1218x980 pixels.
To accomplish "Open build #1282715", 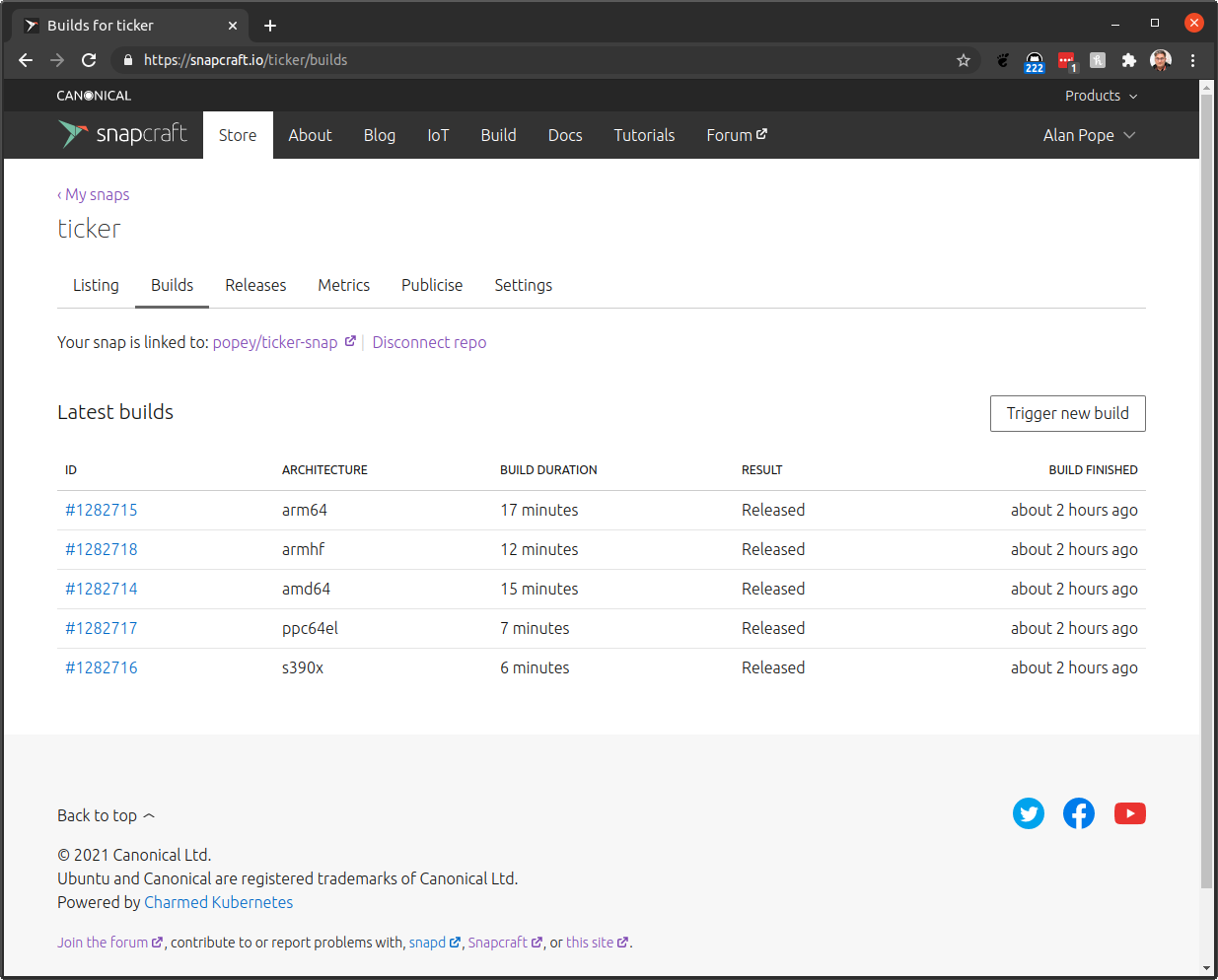I will pos(102,510).
